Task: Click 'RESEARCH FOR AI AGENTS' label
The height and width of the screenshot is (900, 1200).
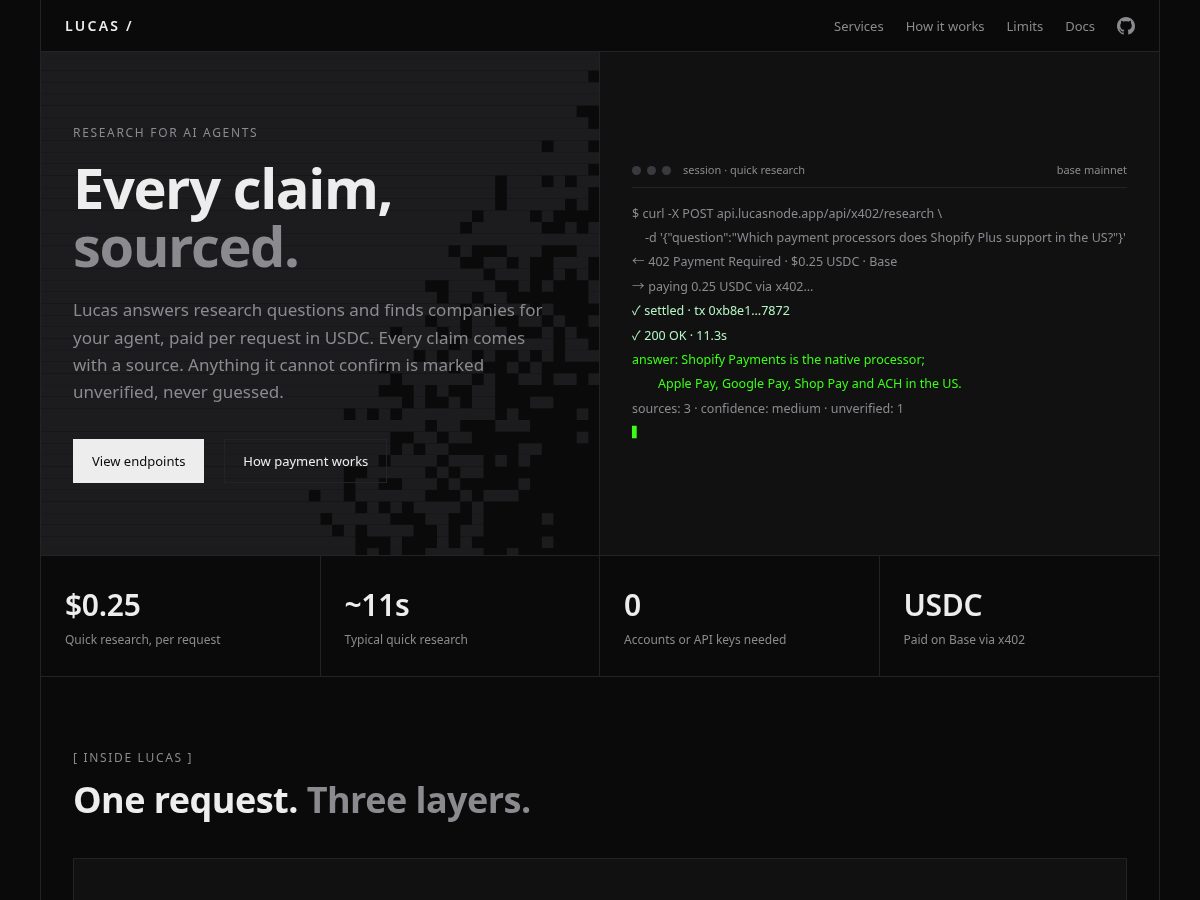Action: 165,132
